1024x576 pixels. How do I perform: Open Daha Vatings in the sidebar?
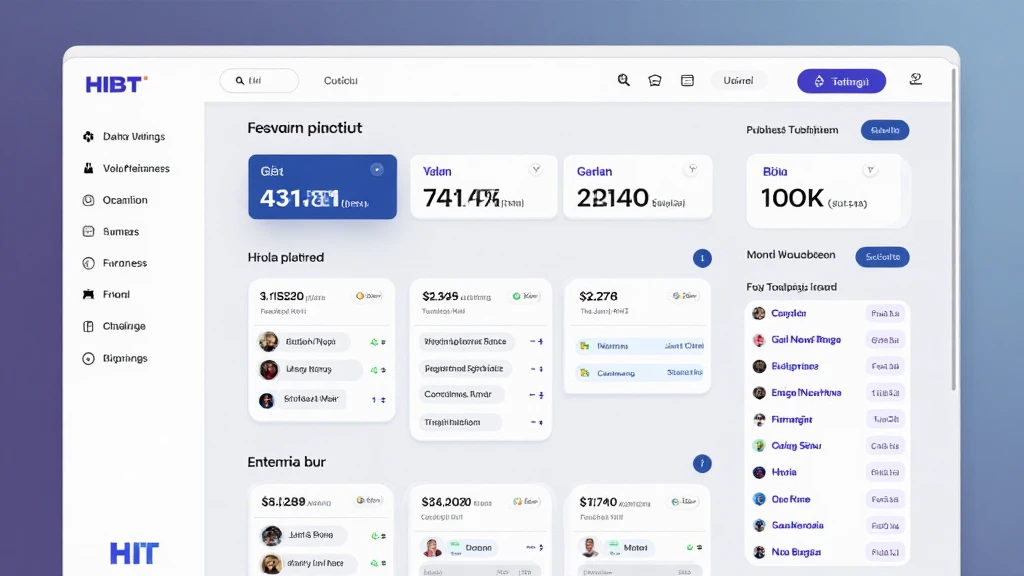click(133, 137)
